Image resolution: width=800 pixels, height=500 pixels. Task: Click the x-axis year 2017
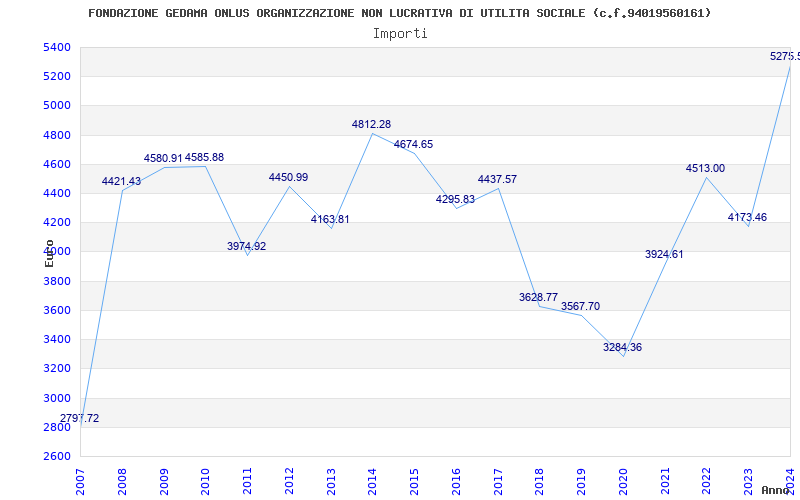click(x=498, y=482)
